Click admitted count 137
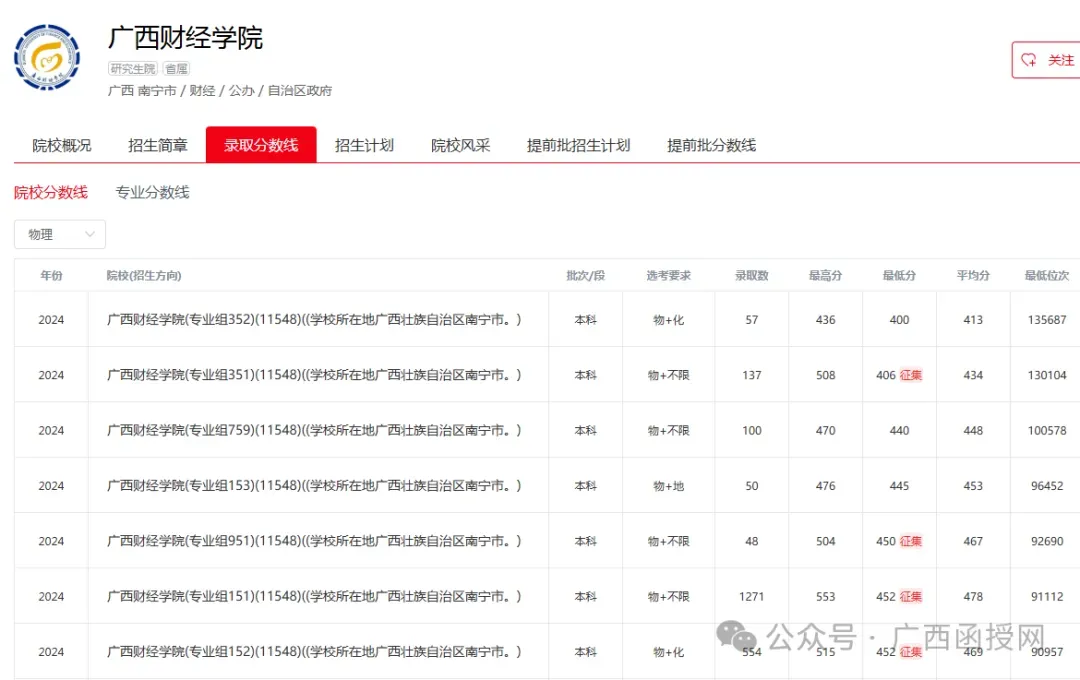Viewport: 1080px width, 680px height. point(751,375)
